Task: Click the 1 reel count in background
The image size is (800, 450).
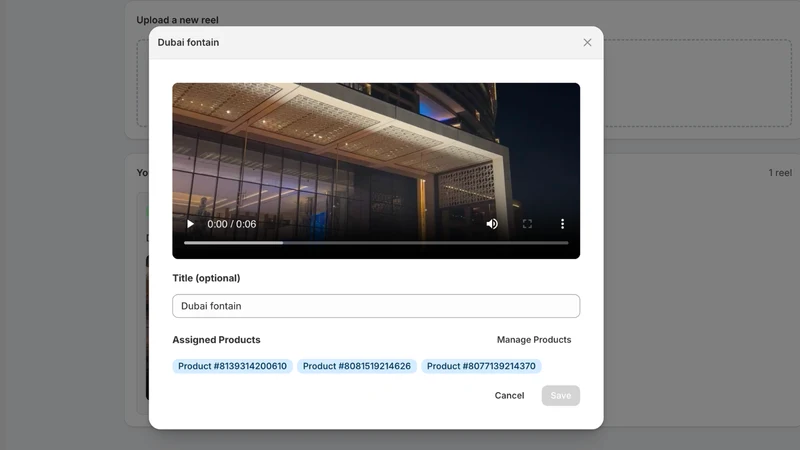Action: coord(780,173)
